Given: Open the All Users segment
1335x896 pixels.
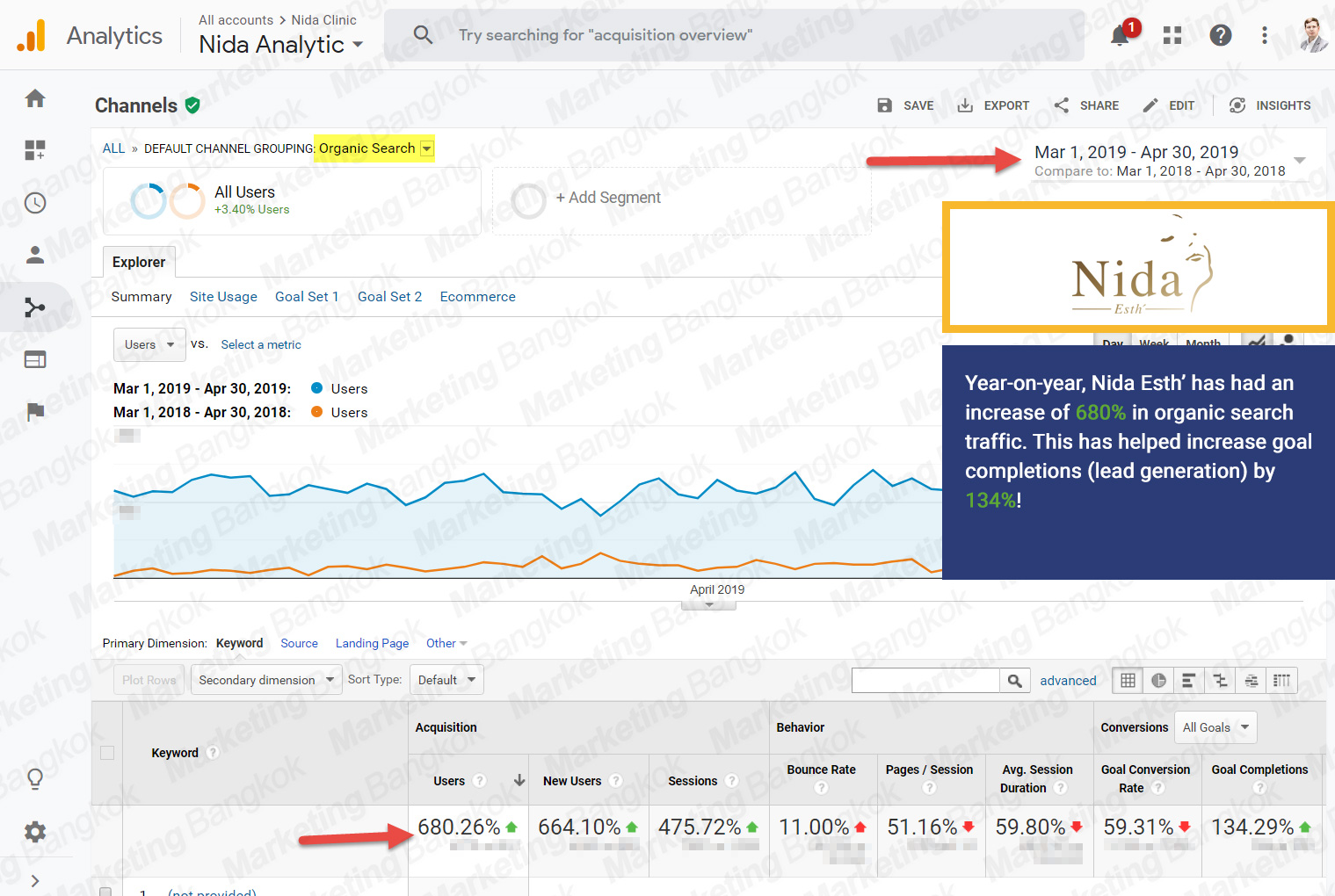Looking at the screenshot, I should click(x=292, y=200).
